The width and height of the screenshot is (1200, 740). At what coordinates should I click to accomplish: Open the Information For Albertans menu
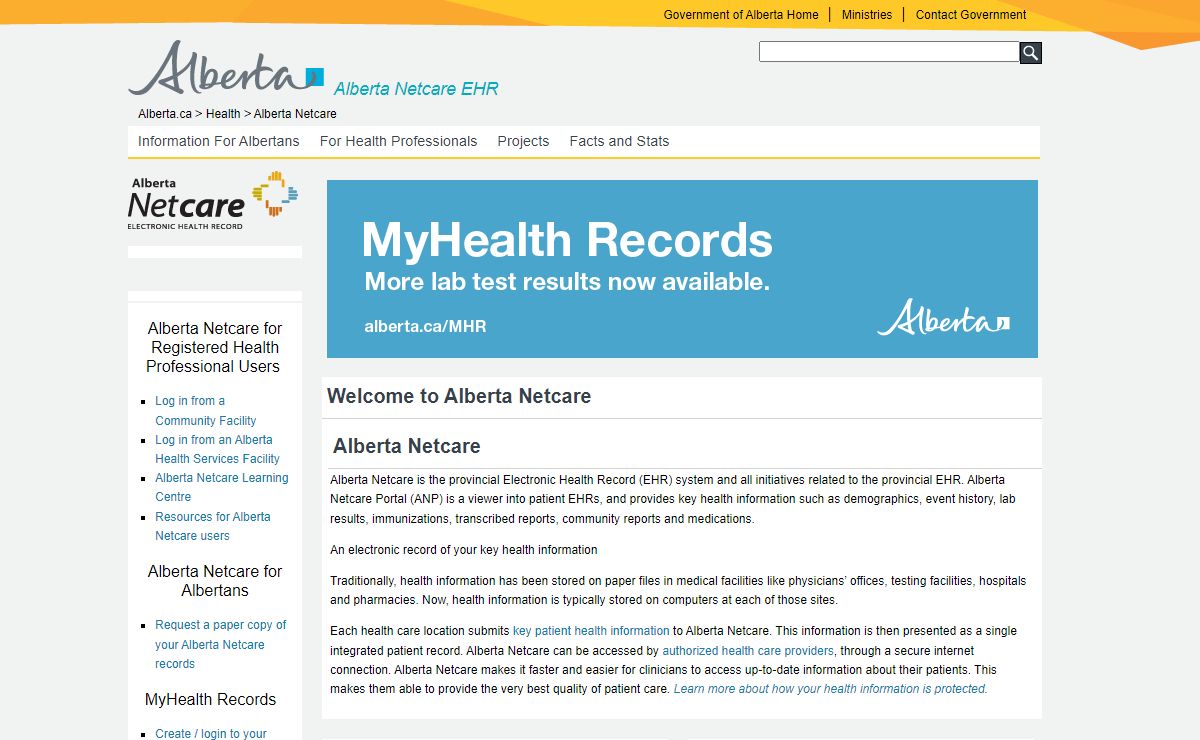219,141
